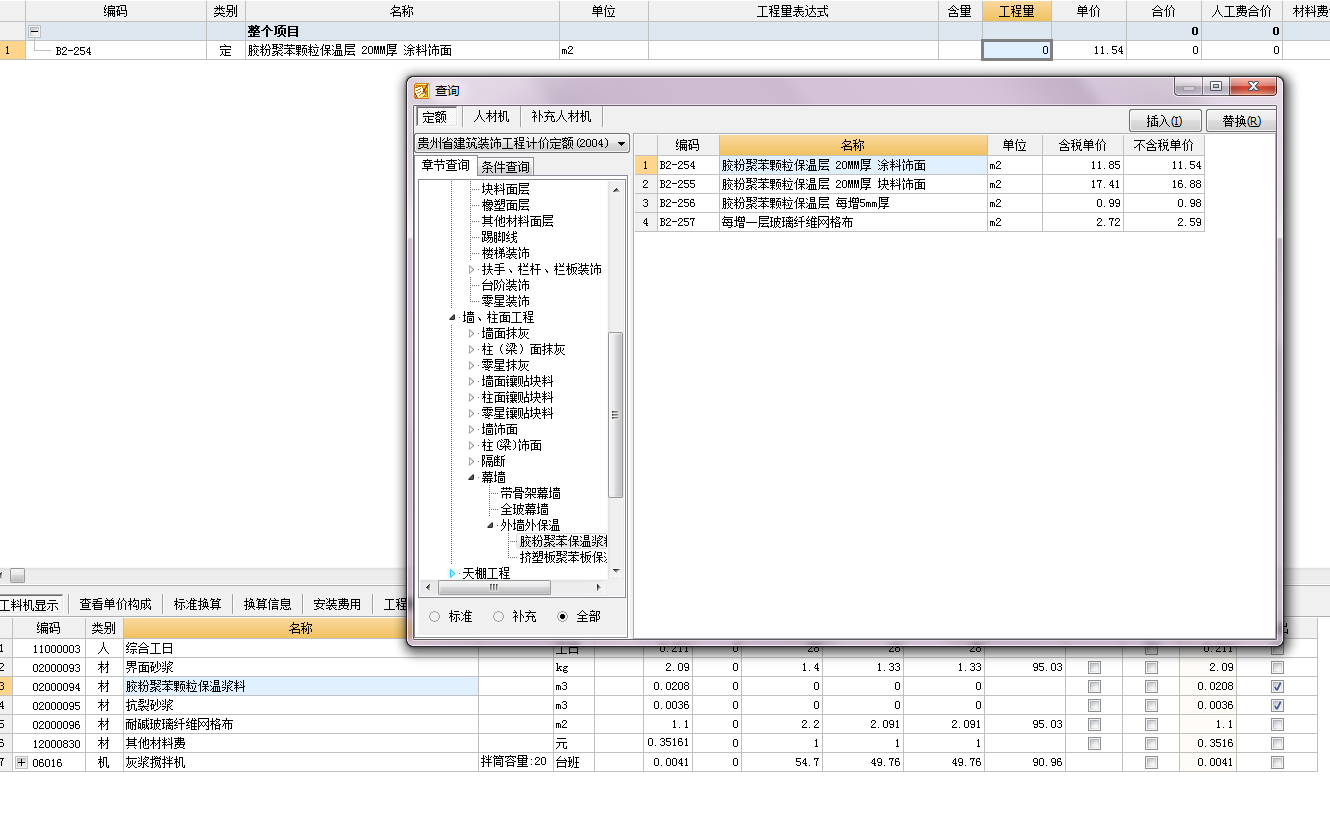1330x827 pixels.
Task: Uncheck the ticked checkbox in 胶粉聚苯颗粒保温浆料 row
Action: [1277, 686]
